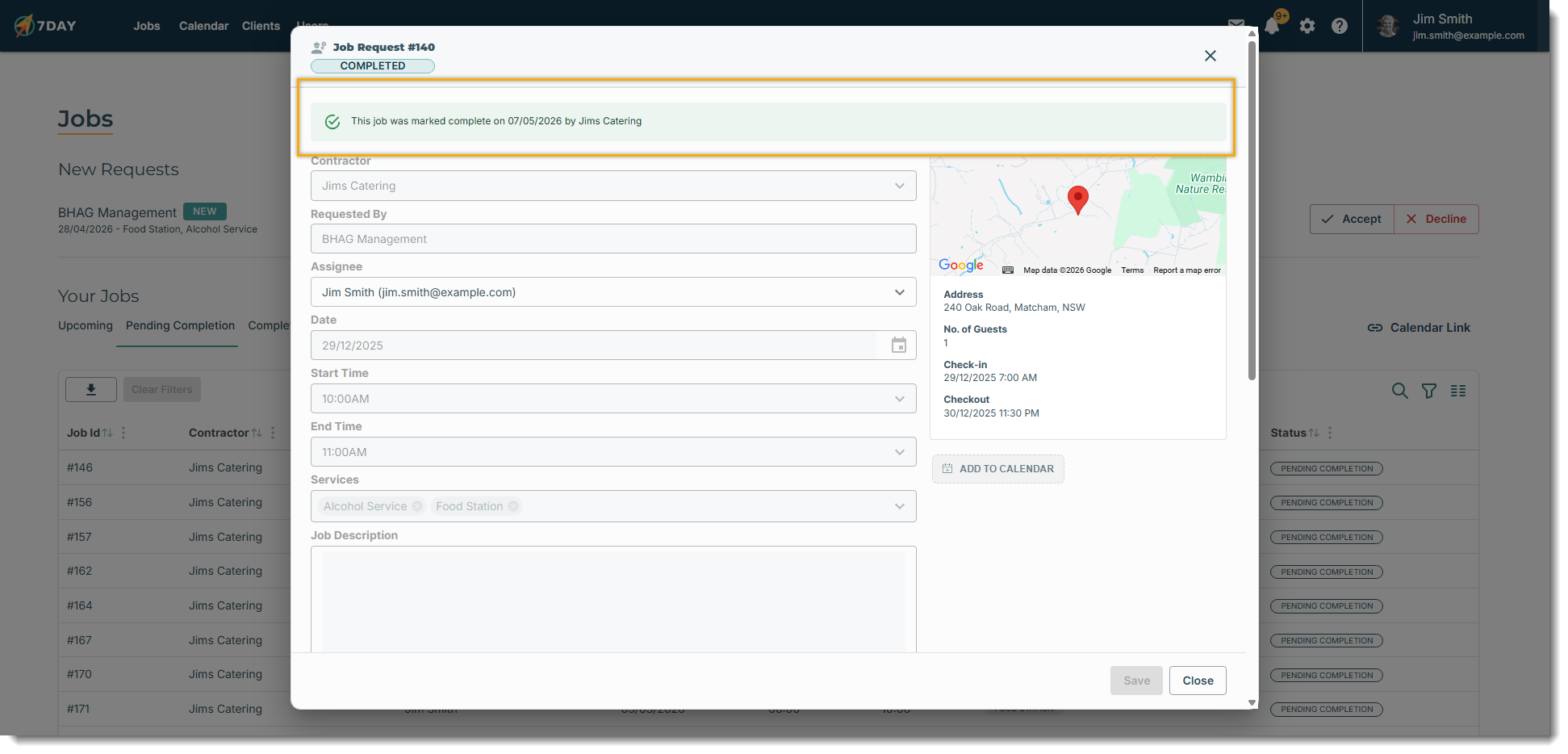Screen dimensions: 1568x754
Task: Open the Calendar menu item
Action: 203,26
